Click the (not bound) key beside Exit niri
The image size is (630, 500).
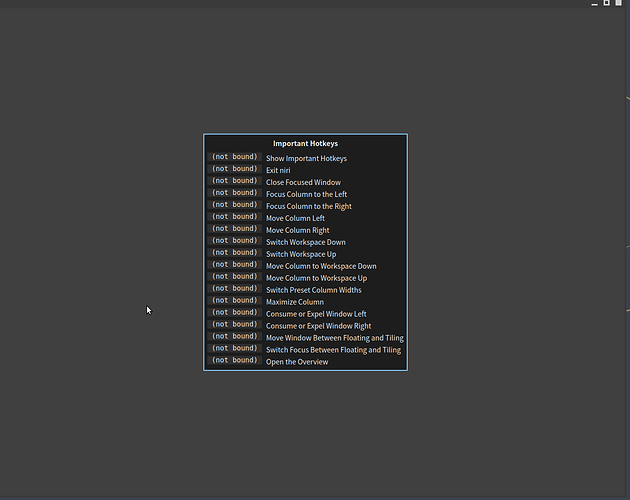point(235,169)
